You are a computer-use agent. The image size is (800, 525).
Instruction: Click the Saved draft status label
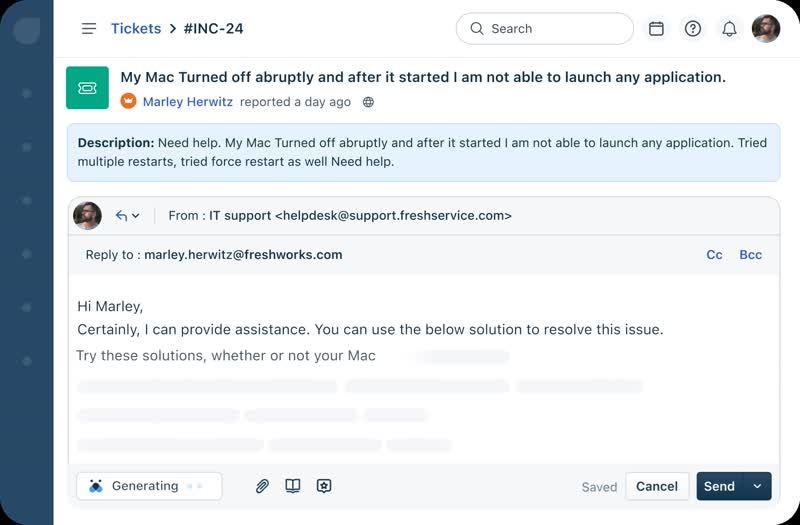(599, 487)
